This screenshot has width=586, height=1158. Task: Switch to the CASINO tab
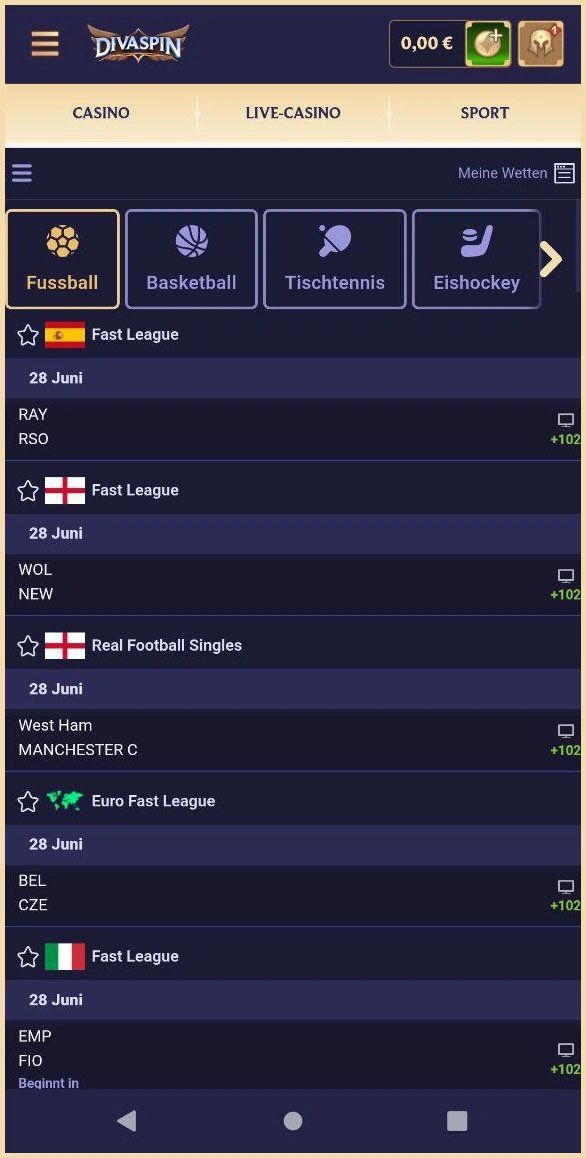tap(101, 113)
